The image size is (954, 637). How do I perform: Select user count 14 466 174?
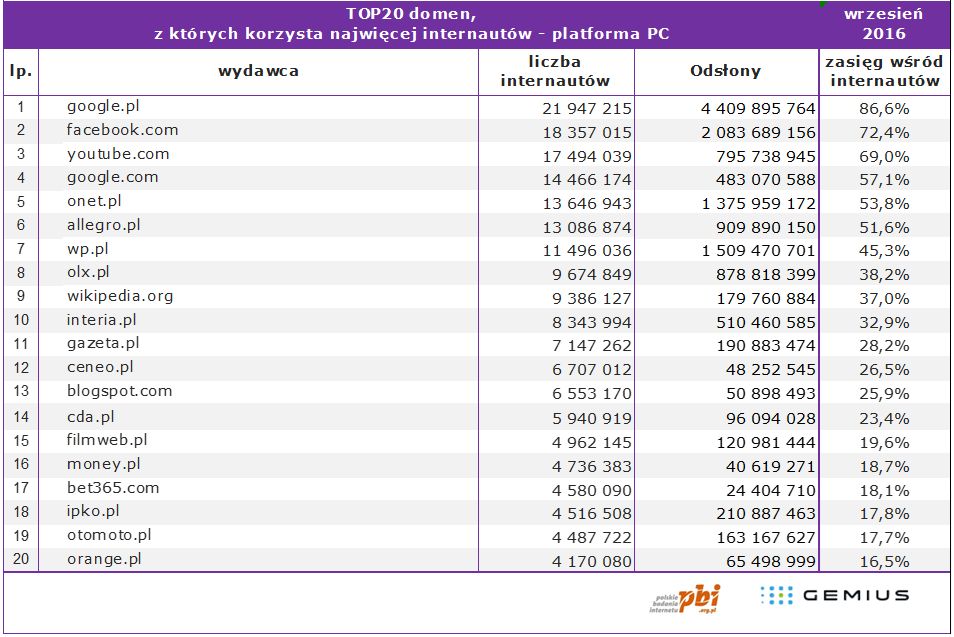tap(587, 179)
